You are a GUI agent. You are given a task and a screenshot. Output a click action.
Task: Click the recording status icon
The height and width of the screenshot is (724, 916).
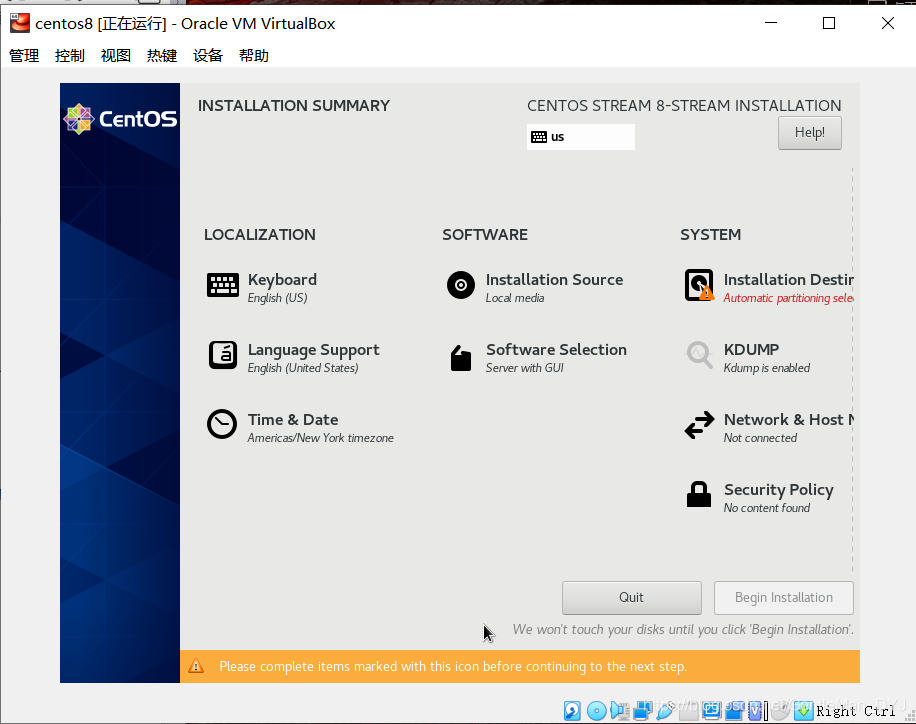point(734,711)
